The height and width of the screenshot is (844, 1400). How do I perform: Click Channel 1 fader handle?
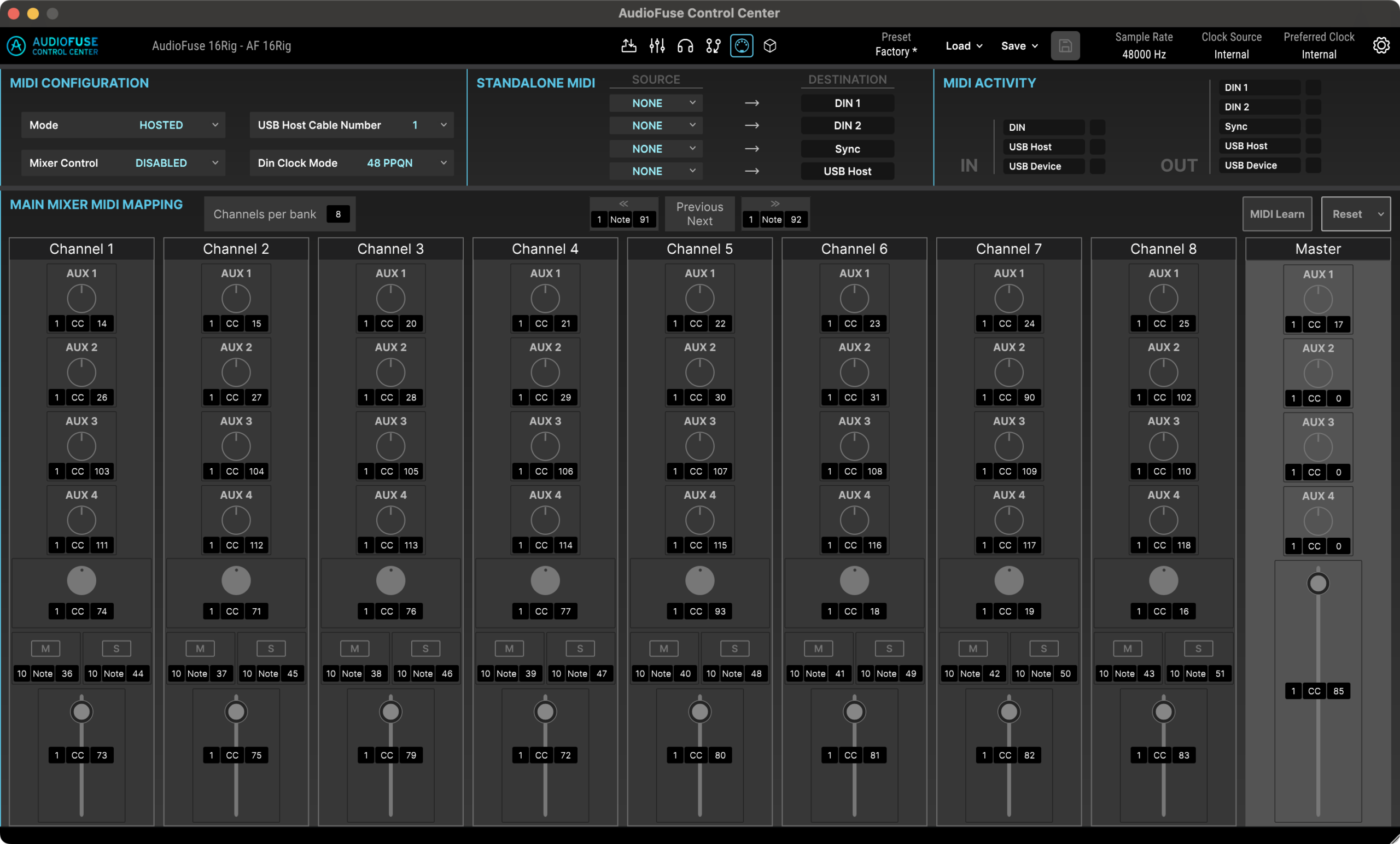[81, 712]
